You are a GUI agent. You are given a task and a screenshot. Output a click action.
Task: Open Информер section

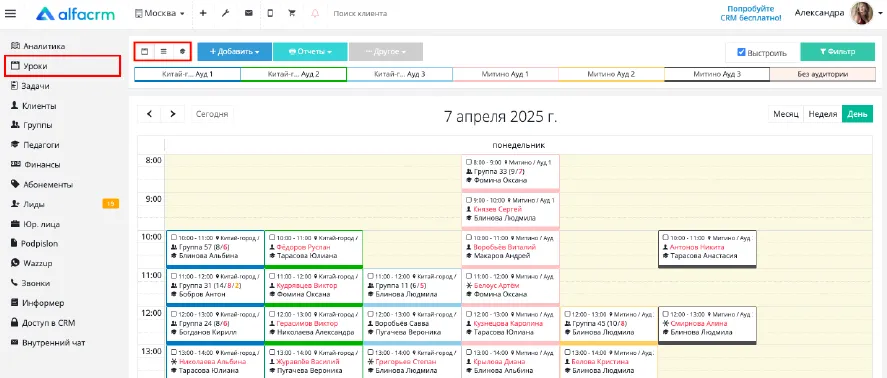[37, 303]
